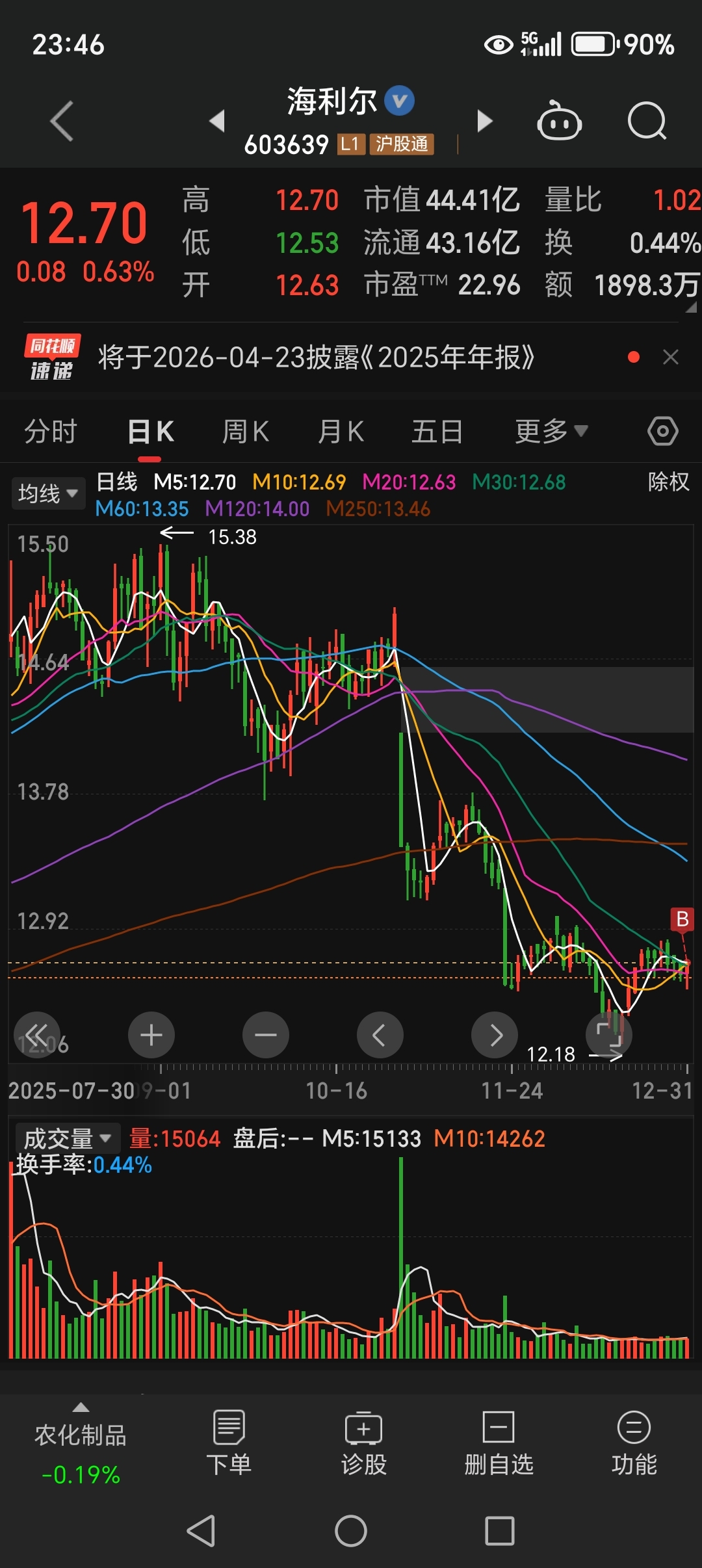This screenshot has height=1568, width=702.
Task: Tap the 同花顺速递 news badge
Action: (x=52, y=357)
